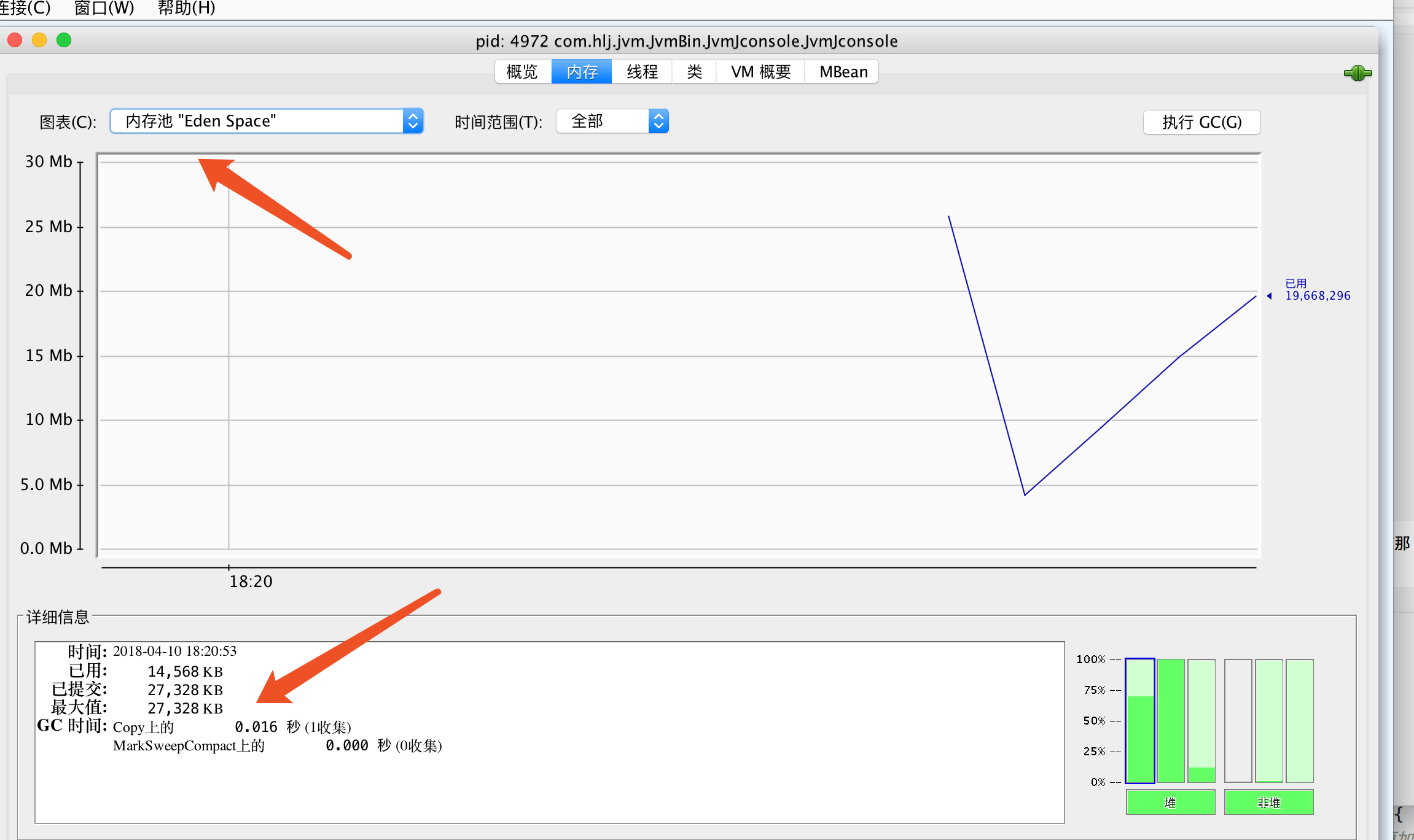Click the green connection status icon

click(x=1357, y=74)
